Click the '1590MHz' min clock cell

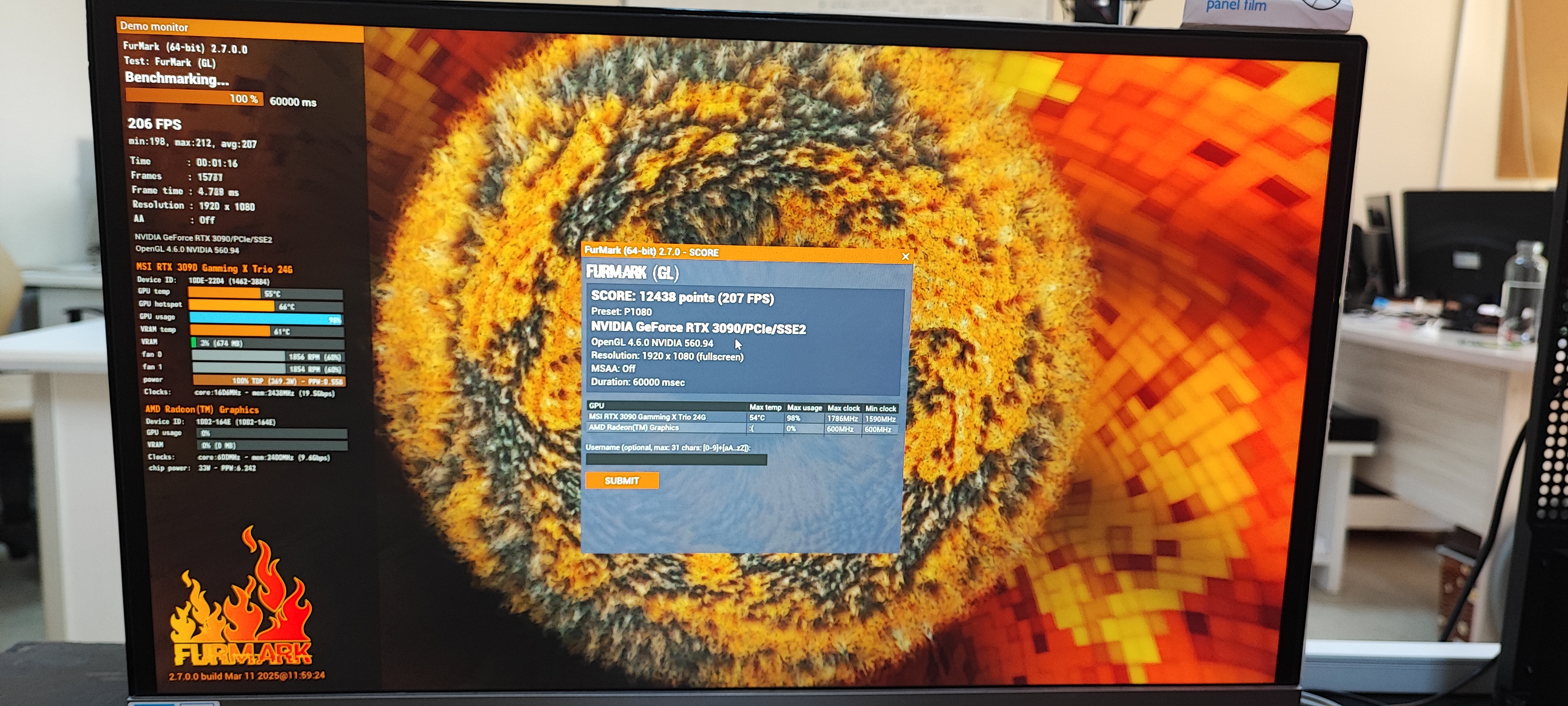pos(880,419)
